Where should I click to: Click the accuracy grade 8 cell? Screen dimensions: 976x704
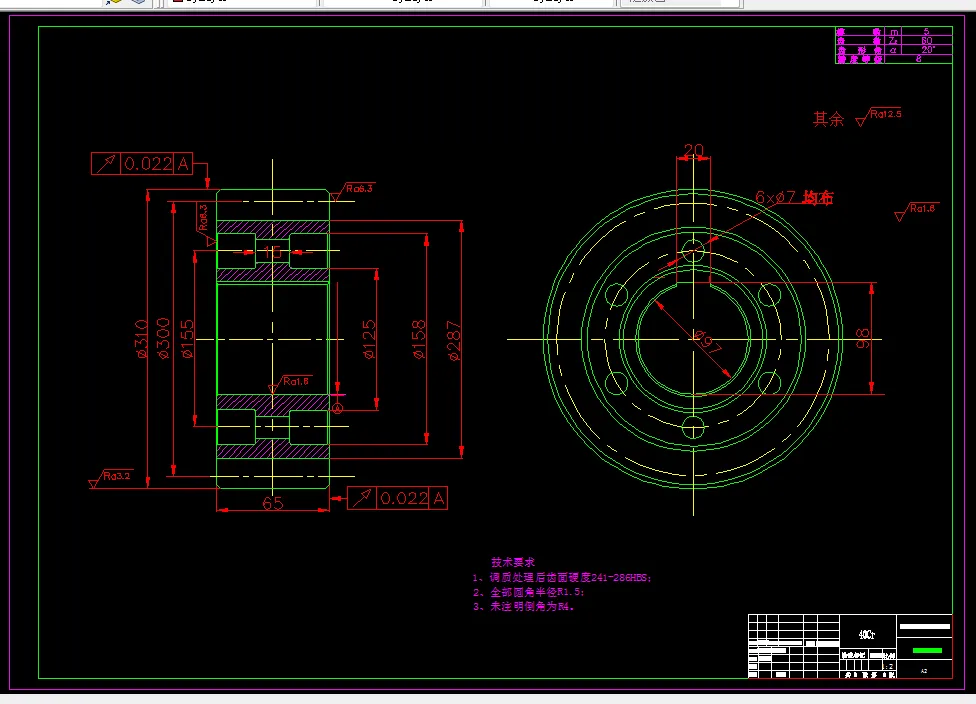pyautogui.click(x=919, y=59)
